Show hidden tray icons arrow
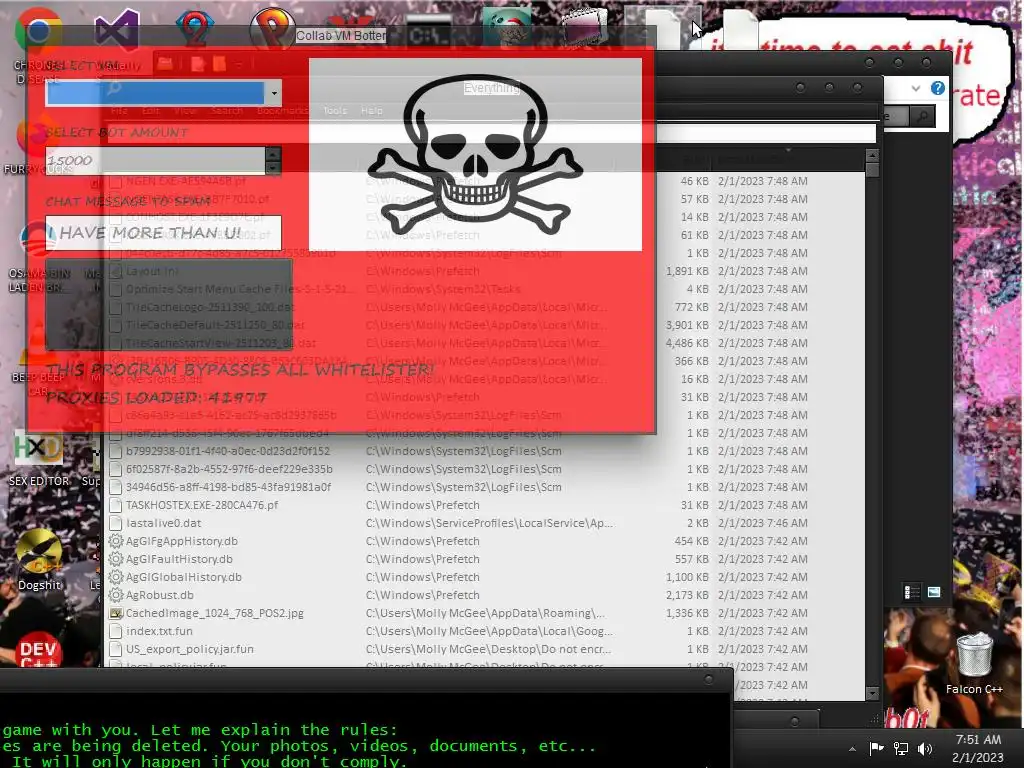1024x768 pixels. [x=852, y=749]
